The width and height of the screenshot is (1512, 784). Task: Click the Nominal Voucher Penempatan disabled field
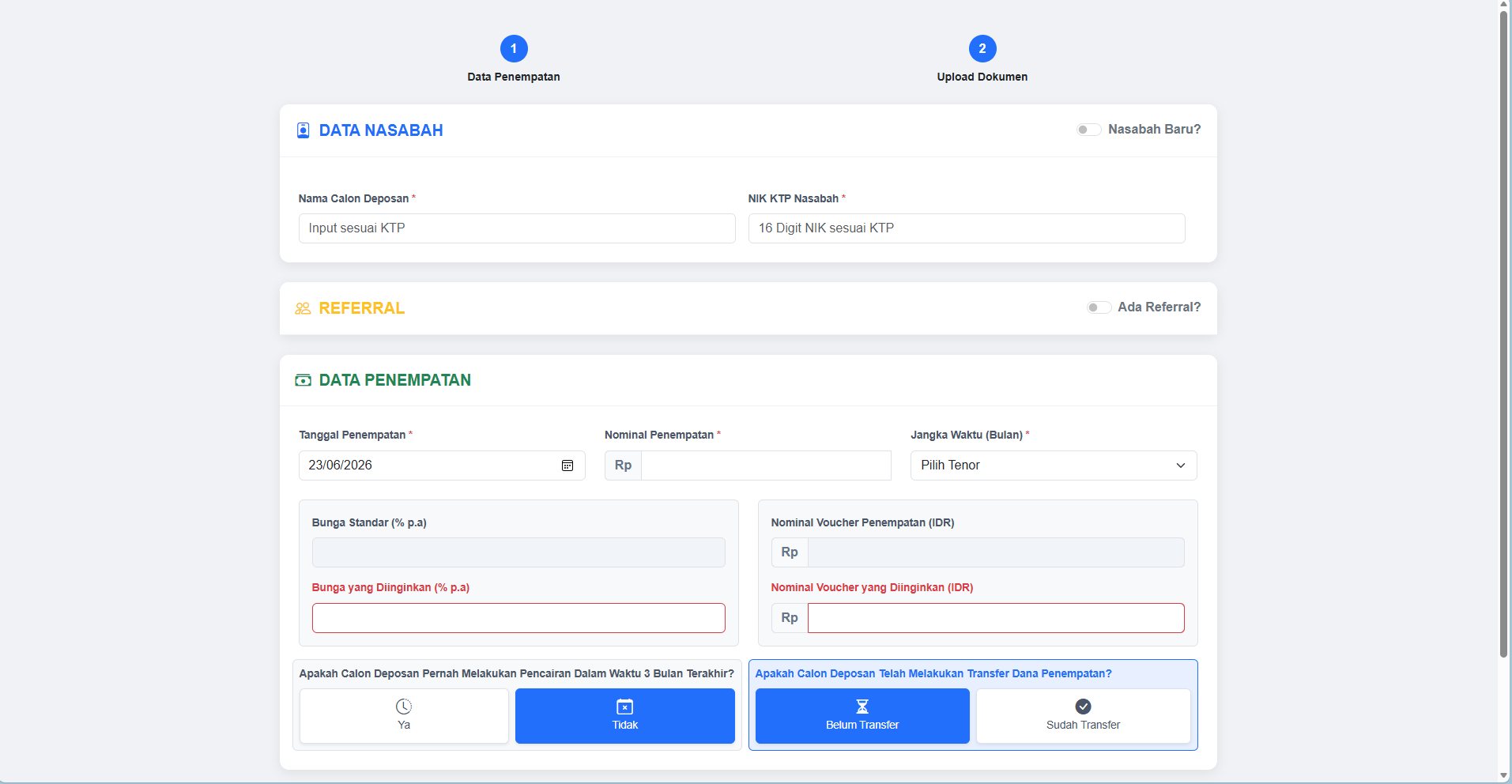click(996, 552)
